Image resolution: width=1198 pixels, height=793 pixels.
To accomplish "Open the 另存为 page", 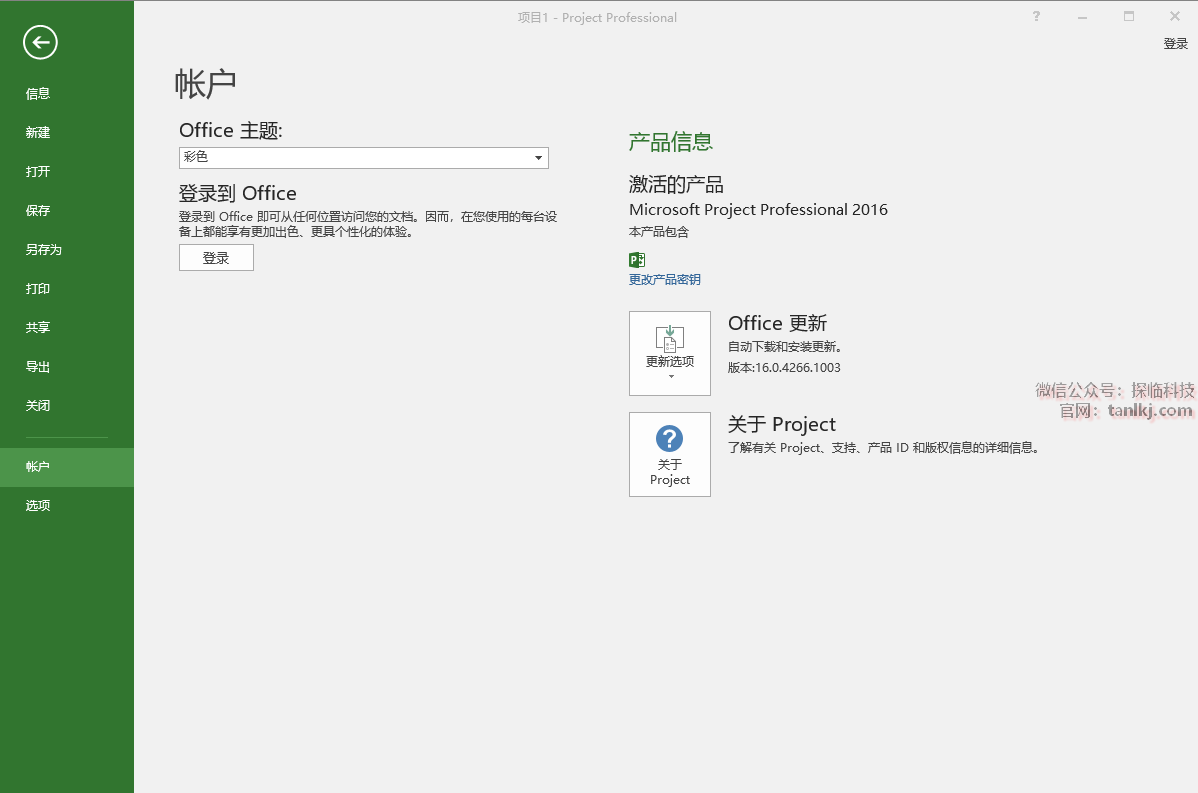I will click(44, 250).
